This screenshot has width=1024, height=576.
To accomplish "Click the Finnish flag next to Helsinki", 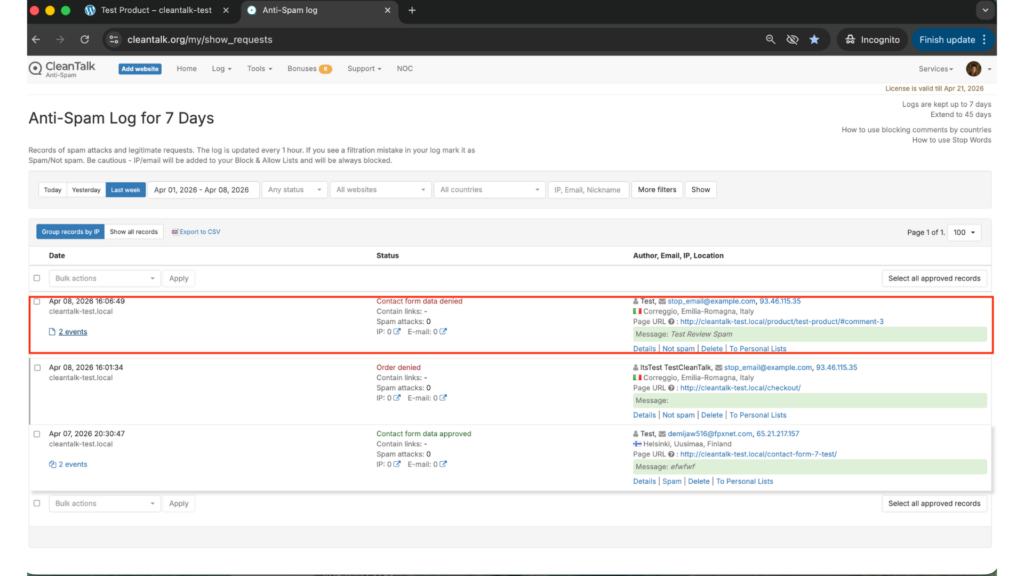I will (636, 443).
